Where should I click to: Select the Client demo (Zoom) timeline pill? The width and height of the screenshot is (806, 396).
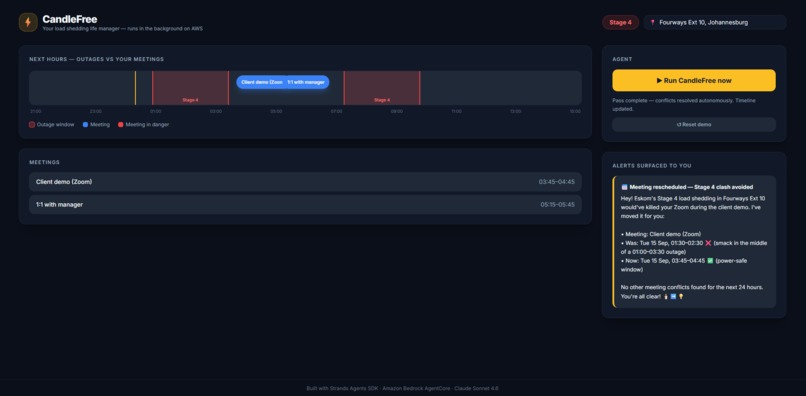click(x=261, y=82)
